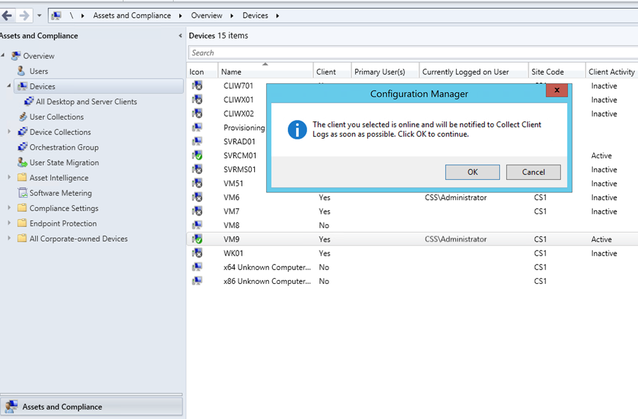The height and width of the screenshot is (419, 638).
Task: Select the VM7 device name
Action: pos(232,212)
